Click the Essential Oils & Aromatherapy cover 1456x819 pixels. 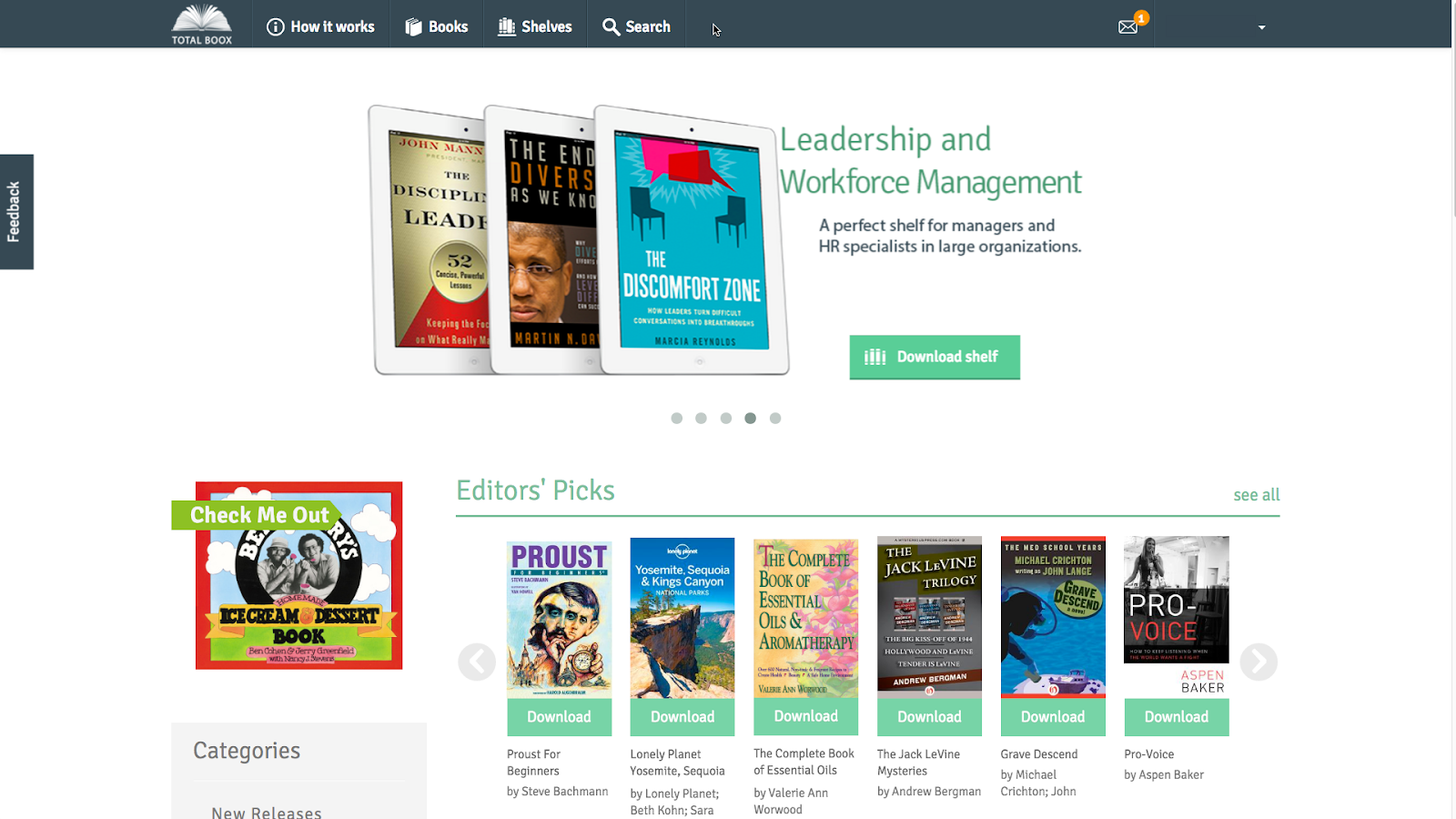[x=806, y=618]
